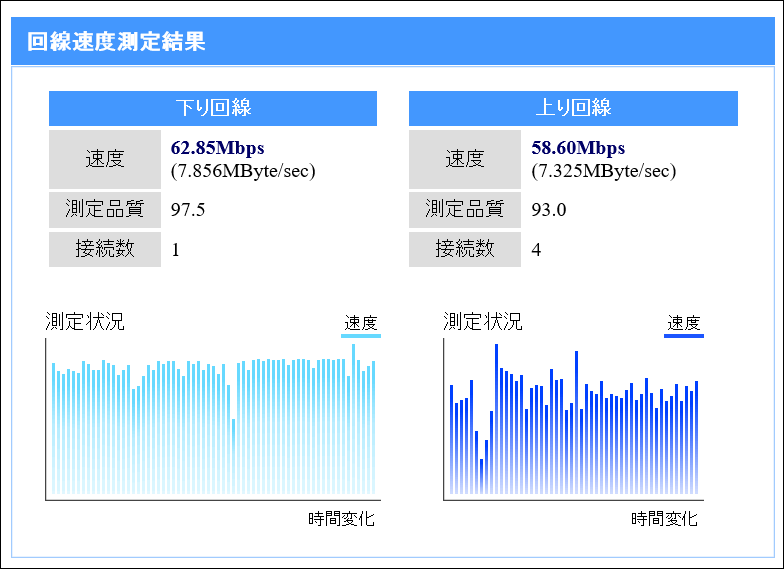This screenshot has height=569, width=784.
Task: Click the download speed value 62.85Mbps
Action: coord(217,149)
